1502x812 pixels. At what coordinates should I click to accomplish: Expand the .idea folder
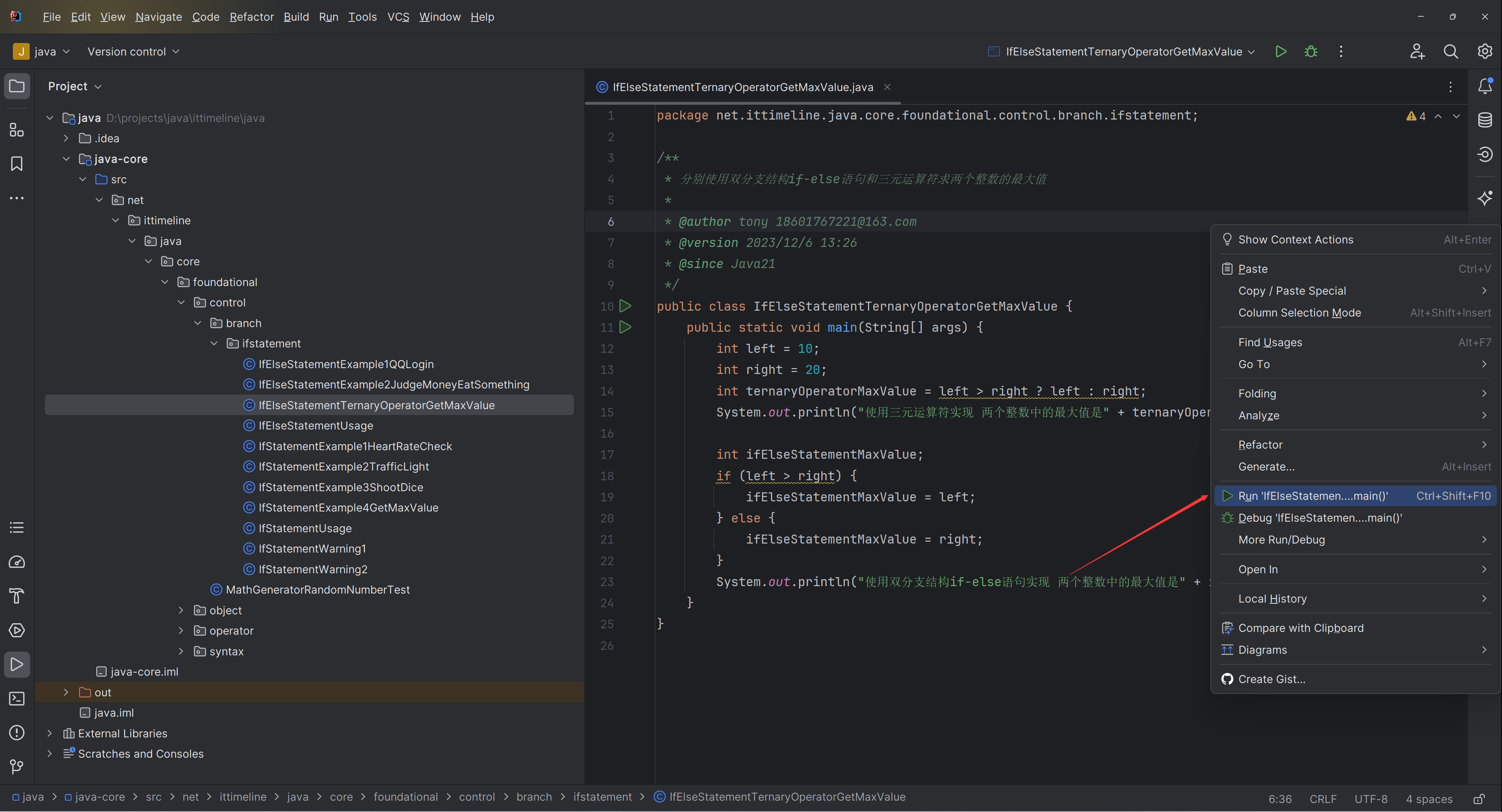66,138
